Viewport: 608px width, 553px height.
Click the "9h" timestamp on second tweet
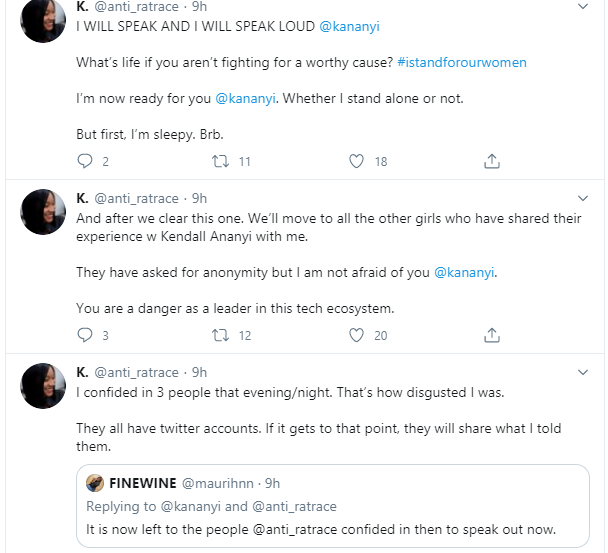tap(198, 198)
